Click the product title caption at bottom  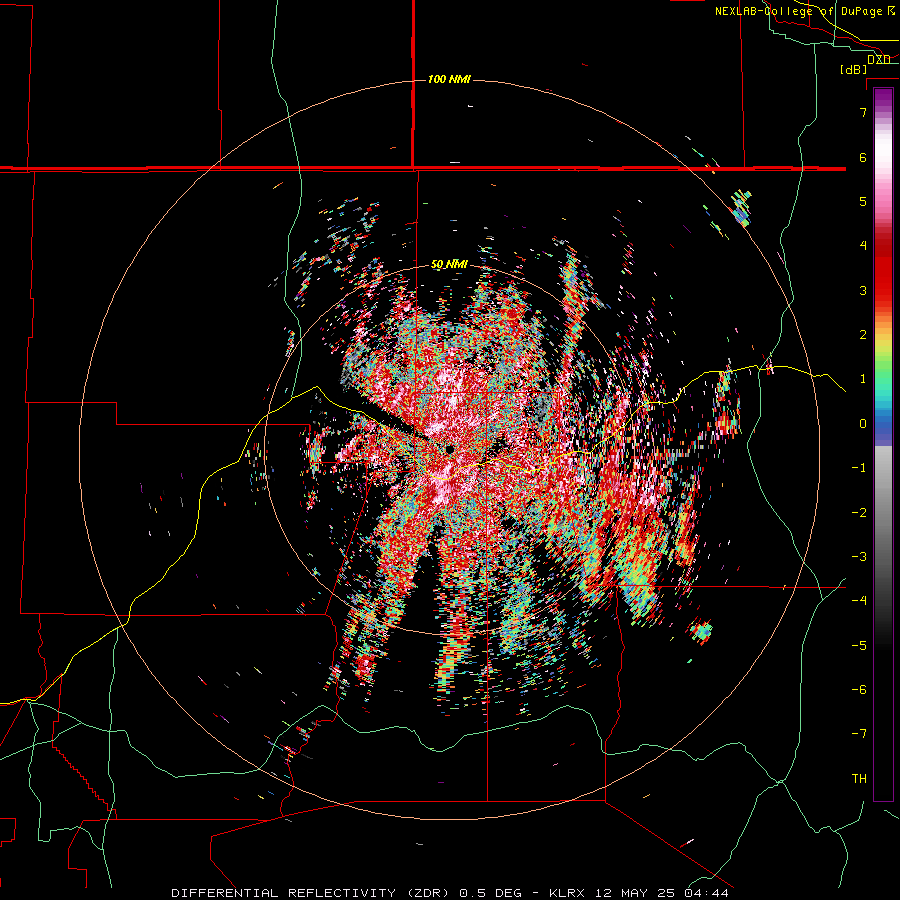pyautogui.click(x=450, y=893)
